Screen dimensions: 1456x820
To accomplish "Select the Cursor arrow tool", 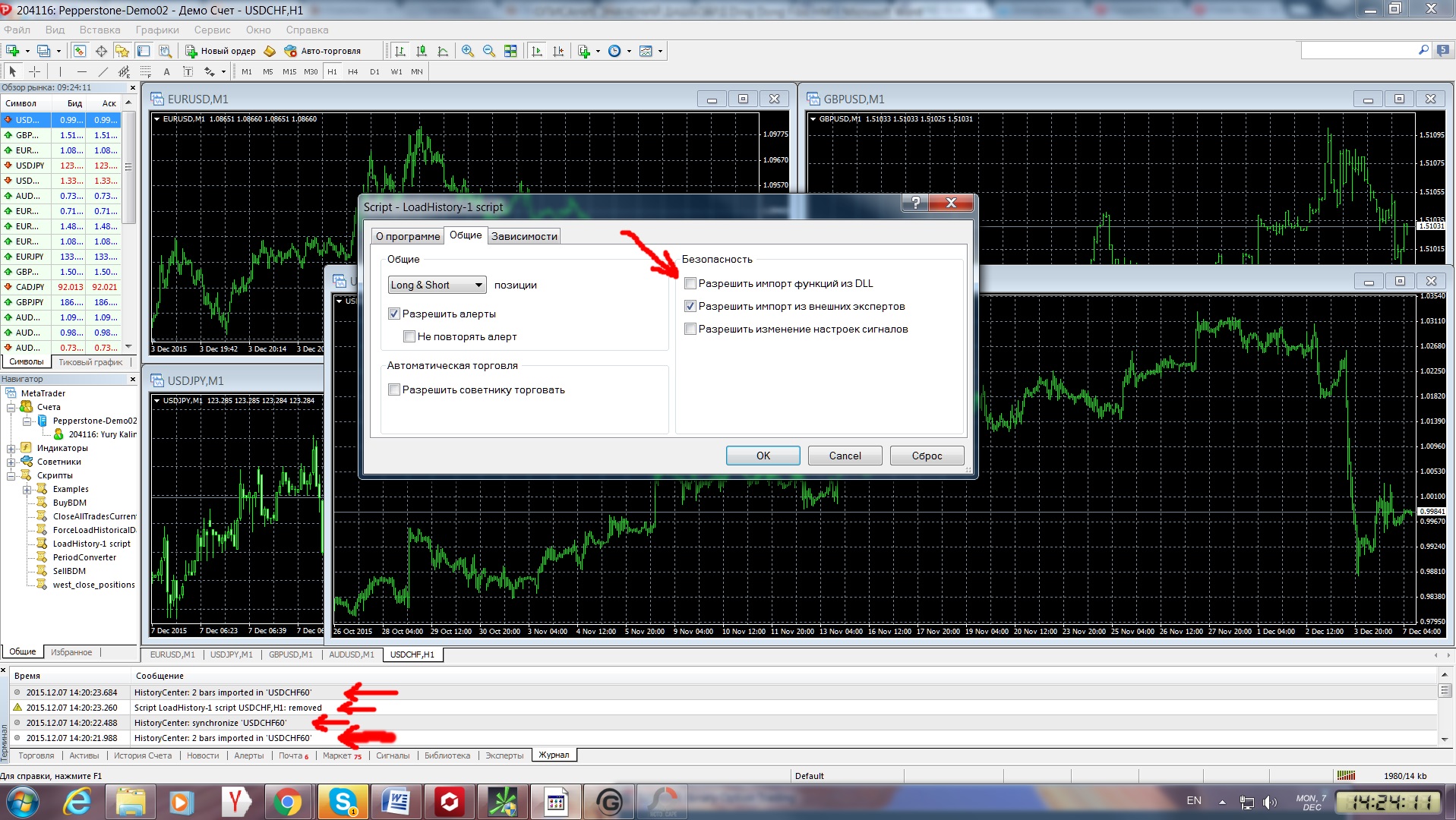I will point(13,71).
